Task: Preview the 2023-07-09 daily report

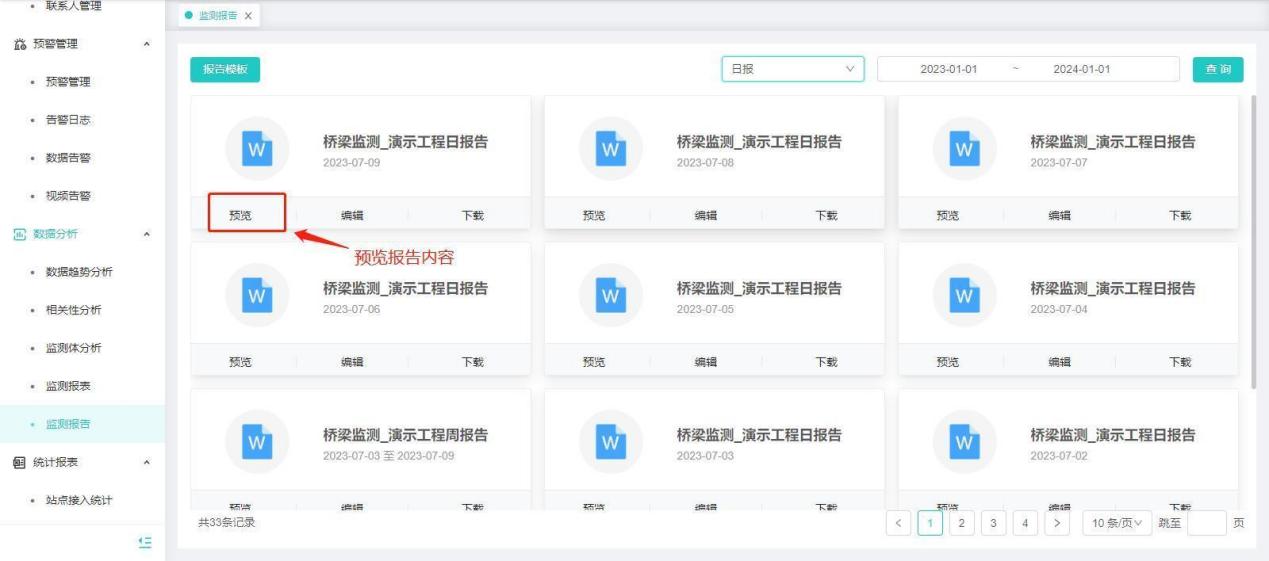Action: pos(241,215)
